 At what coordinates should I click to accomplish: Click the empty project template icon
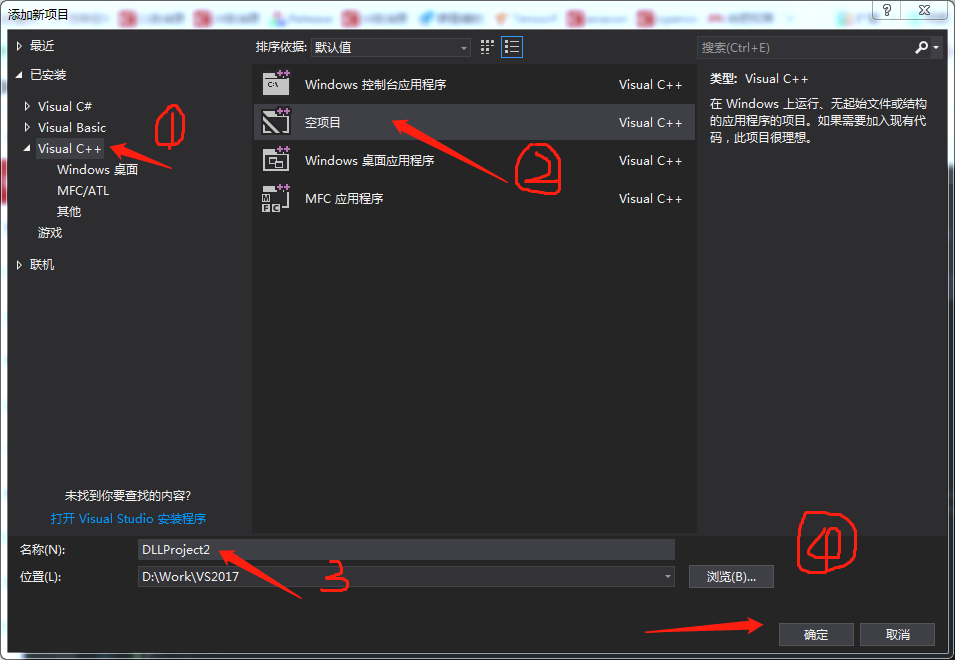click(276, 121)
